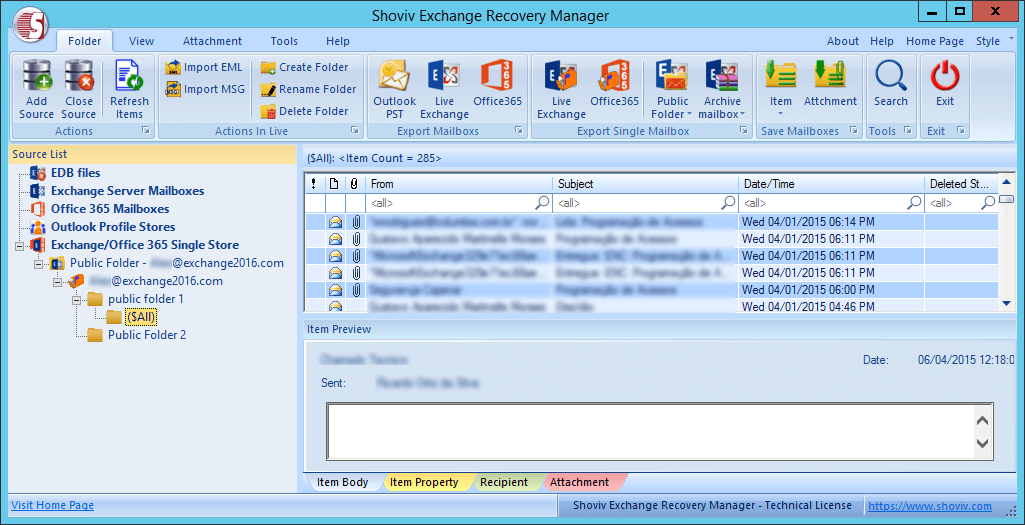
Task: Open the Help ribbon tab
Action: tap(338, 41)
